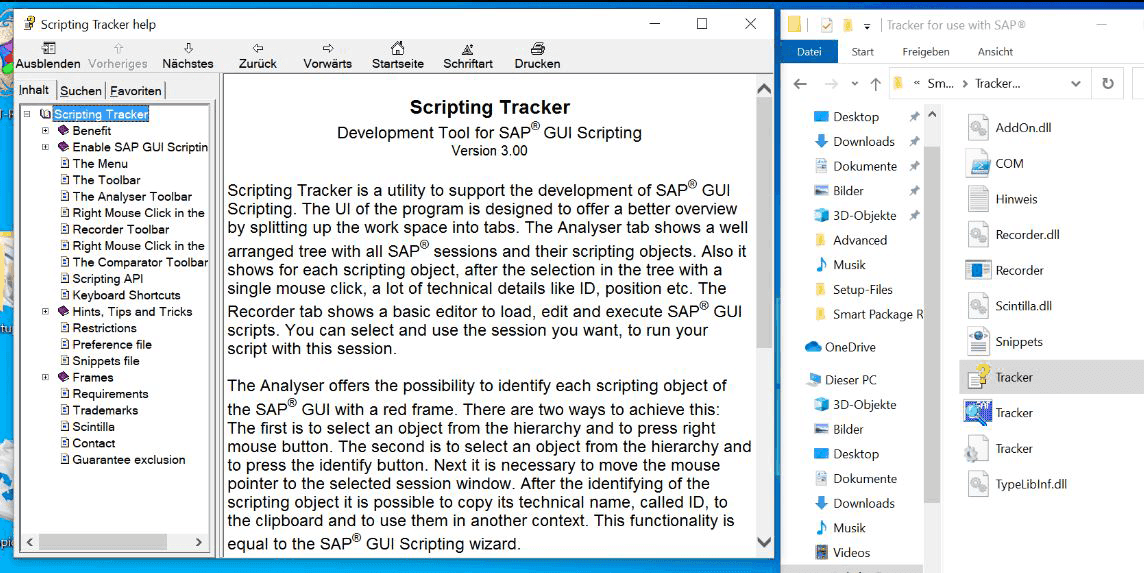Refresh the Explorer folder view
The image size is (1144, 573).
1108,83
